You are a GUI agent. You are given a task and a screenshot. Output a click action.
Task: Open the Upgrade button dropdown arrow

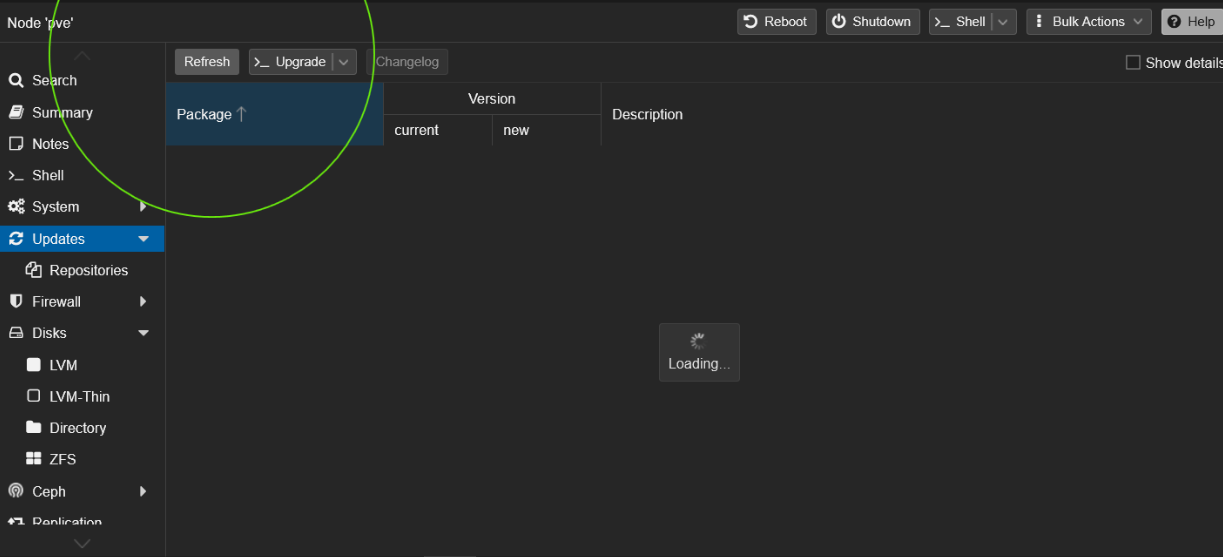tap(344, 62)
